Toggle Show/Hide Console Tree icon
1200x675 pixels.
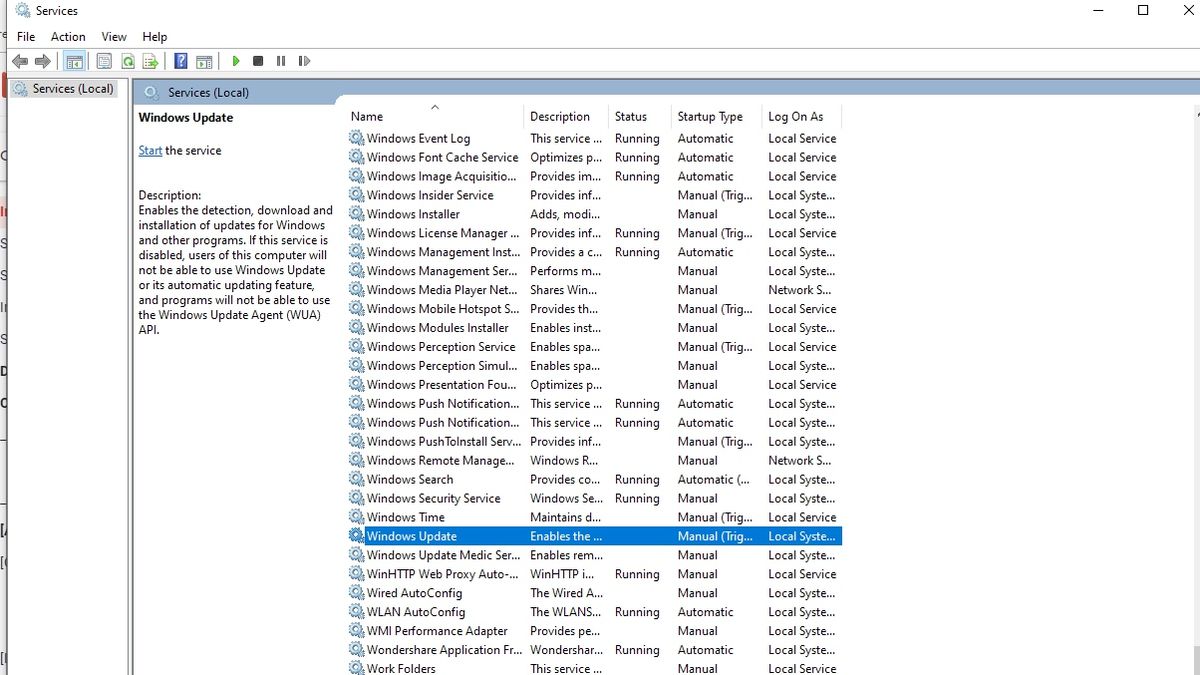74,61
